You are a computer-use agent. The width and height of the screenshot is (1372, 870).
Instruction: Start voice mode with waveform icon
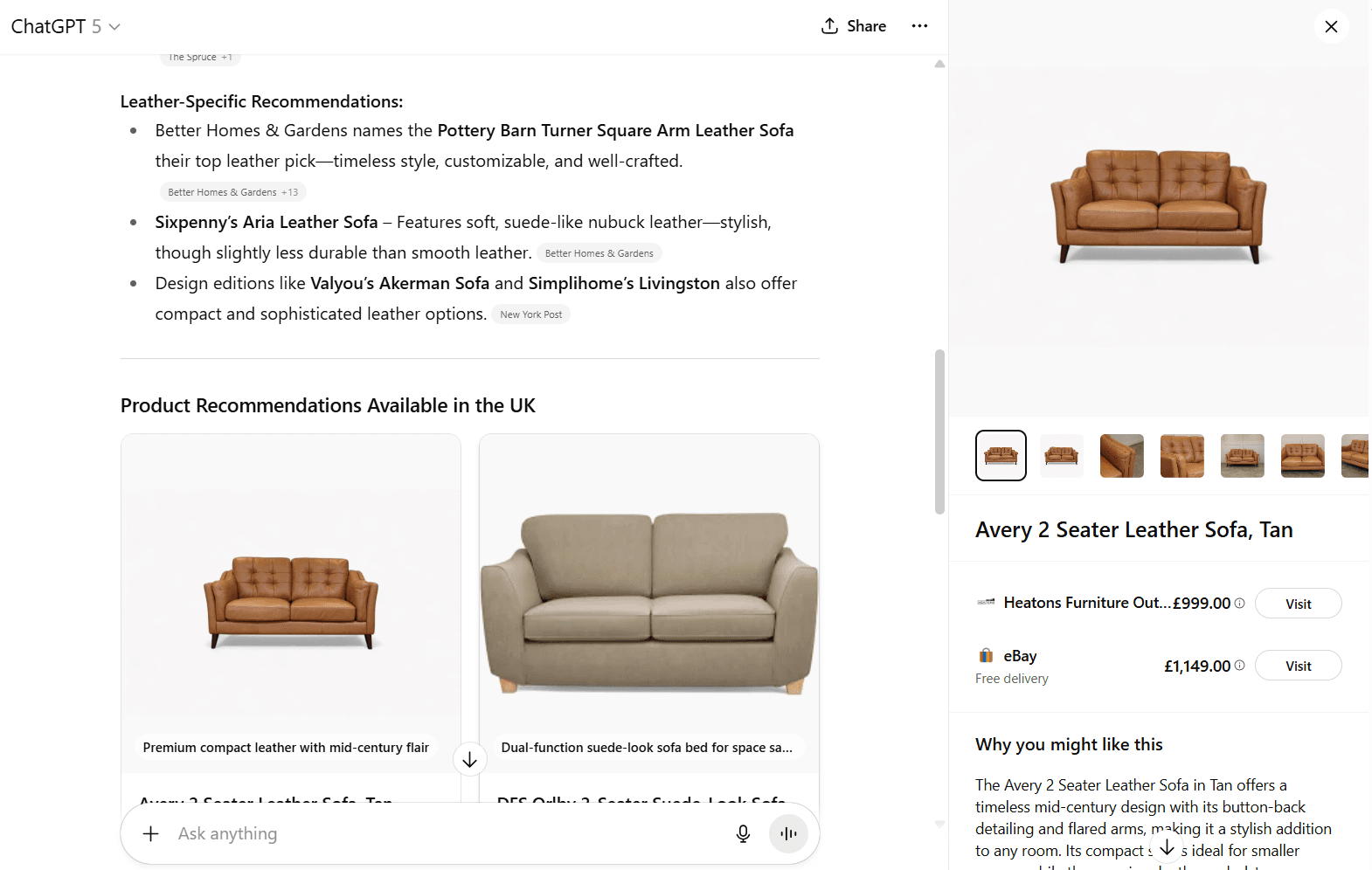click(x=788, y=834)
